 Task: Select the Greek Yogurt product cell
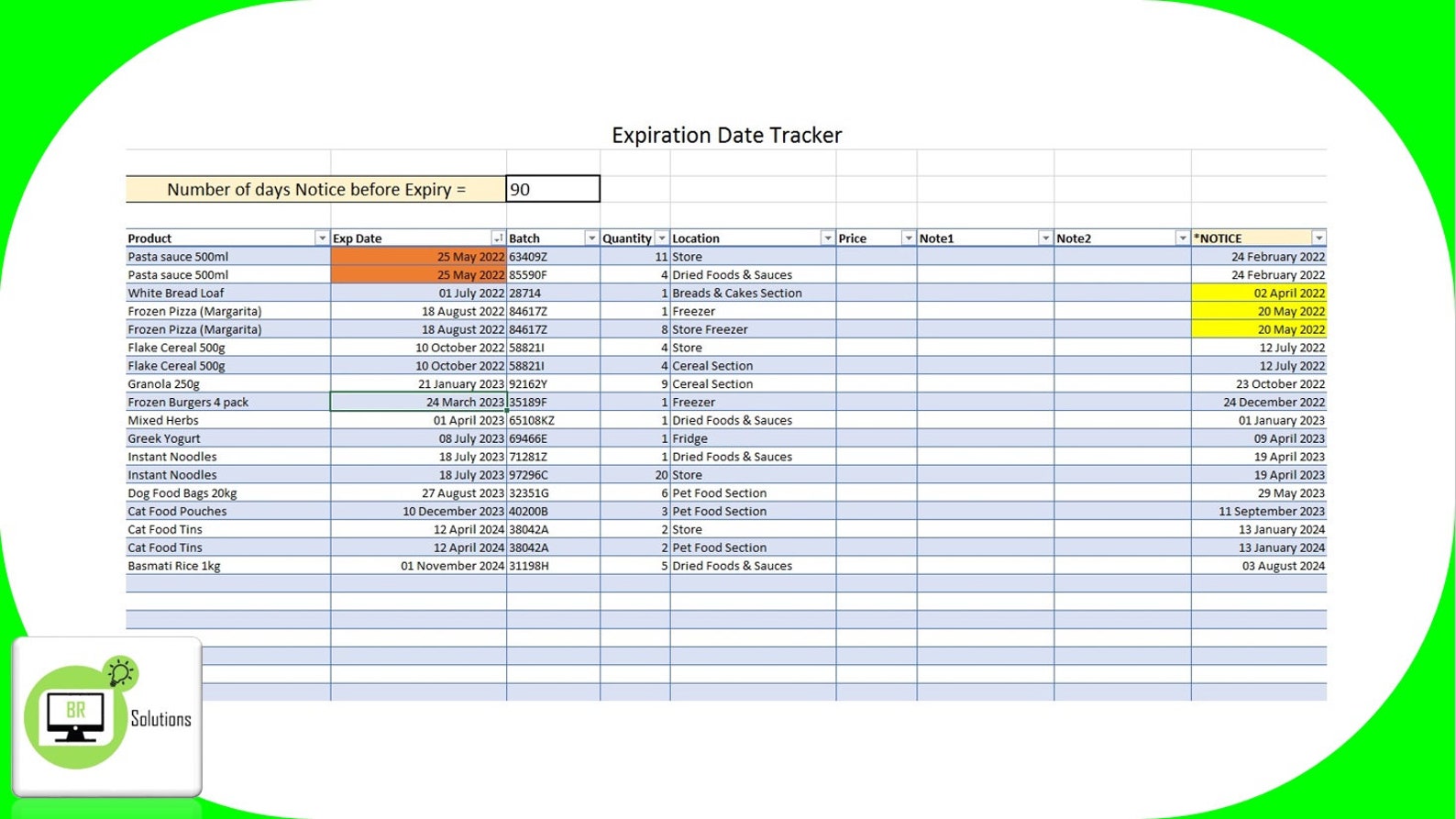point(228,438)
